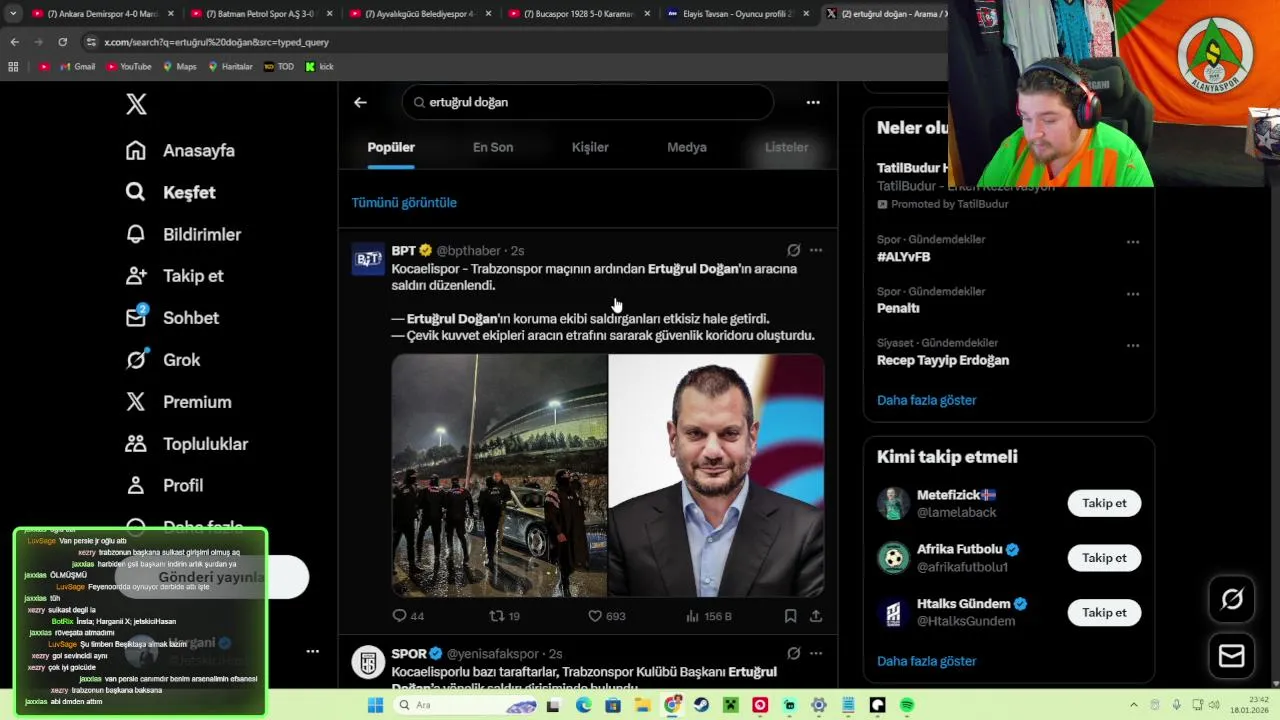Click the @yenisafakspor handle
This screenshot has height=720, width=1280.
493,654
